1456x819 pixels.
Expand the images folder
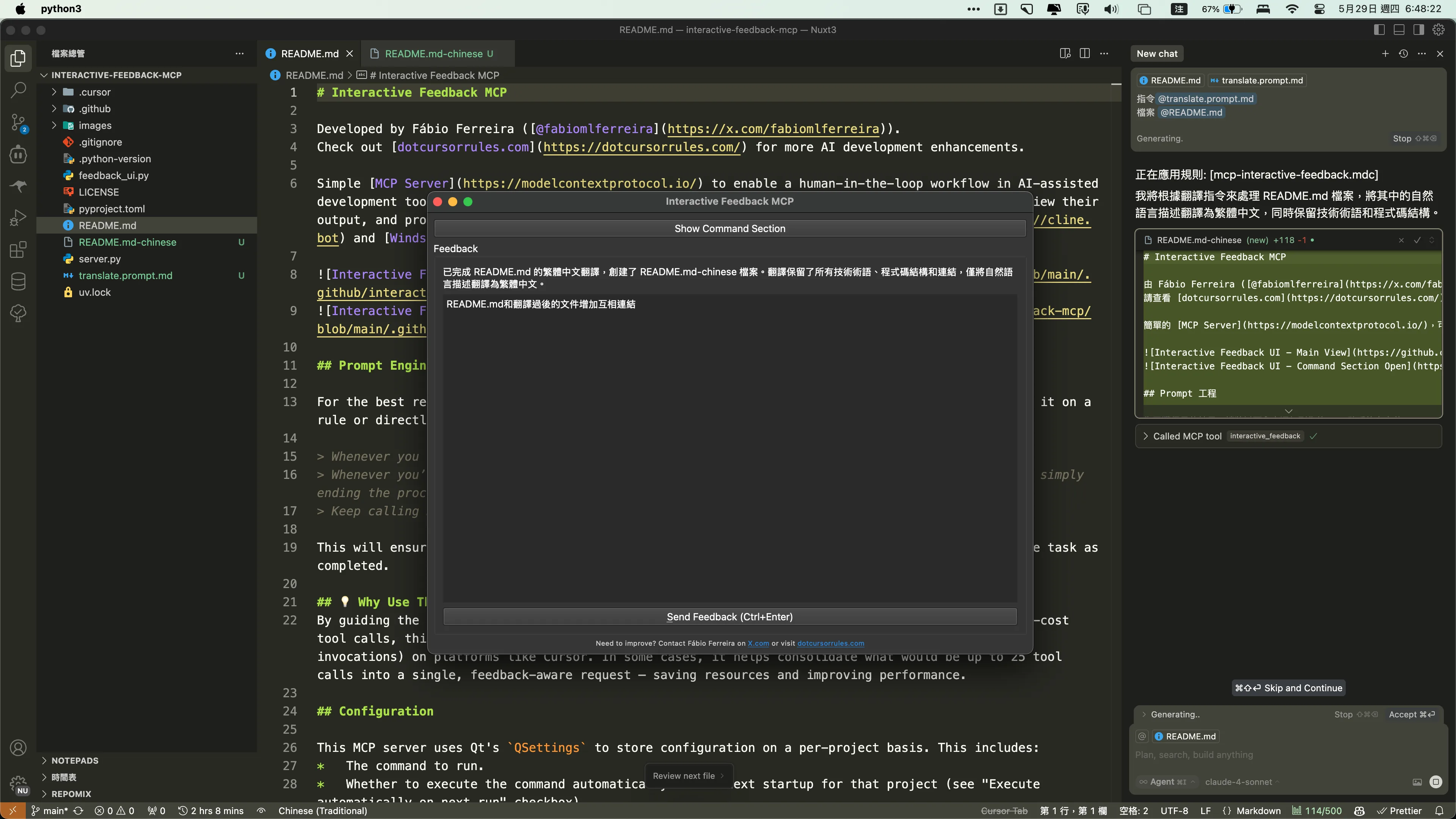(x=54, y=126)
